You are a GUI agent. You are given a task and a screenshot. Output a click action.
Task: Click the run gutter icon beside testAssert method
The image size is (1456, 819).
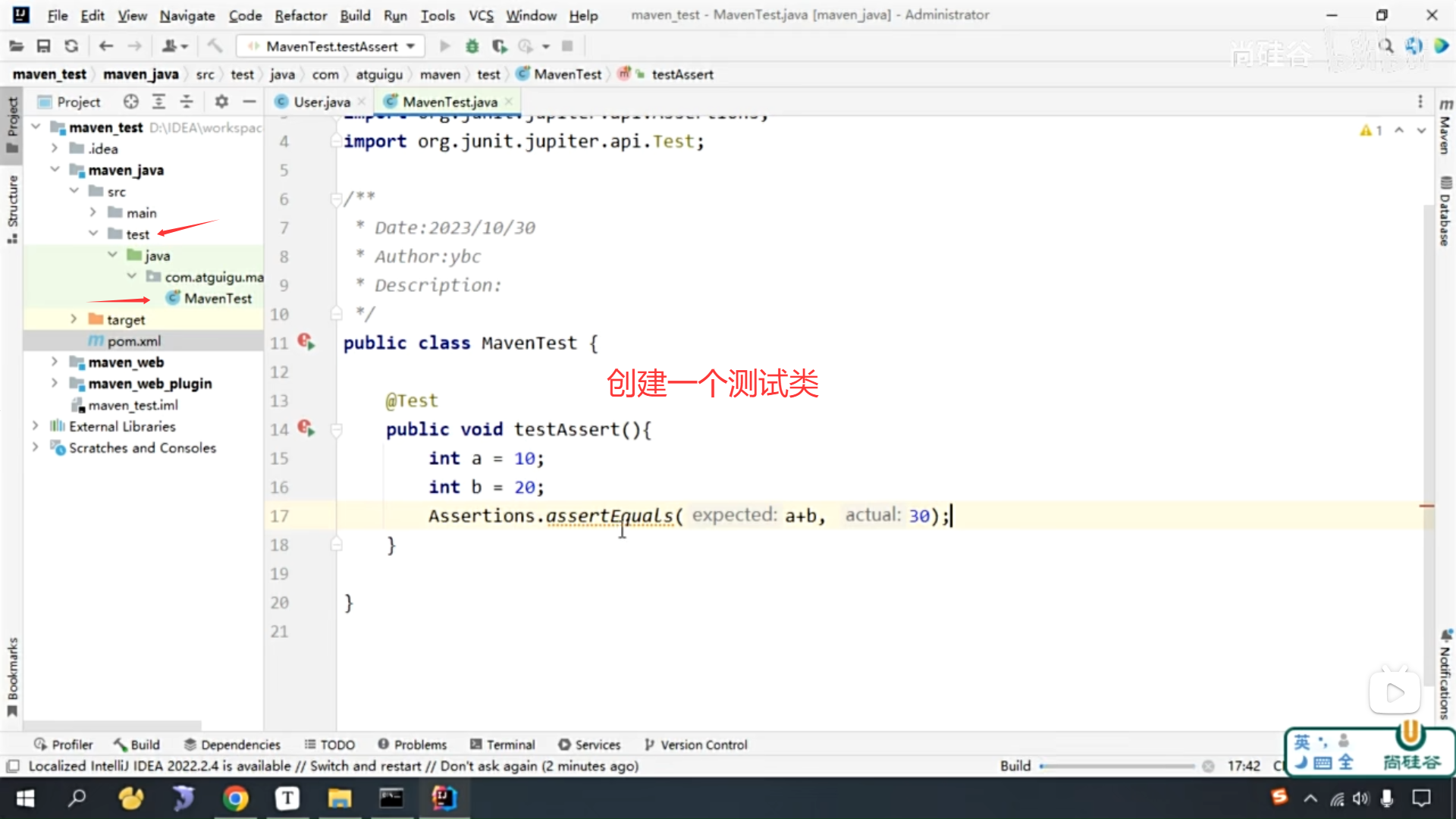tap(306, 429)
